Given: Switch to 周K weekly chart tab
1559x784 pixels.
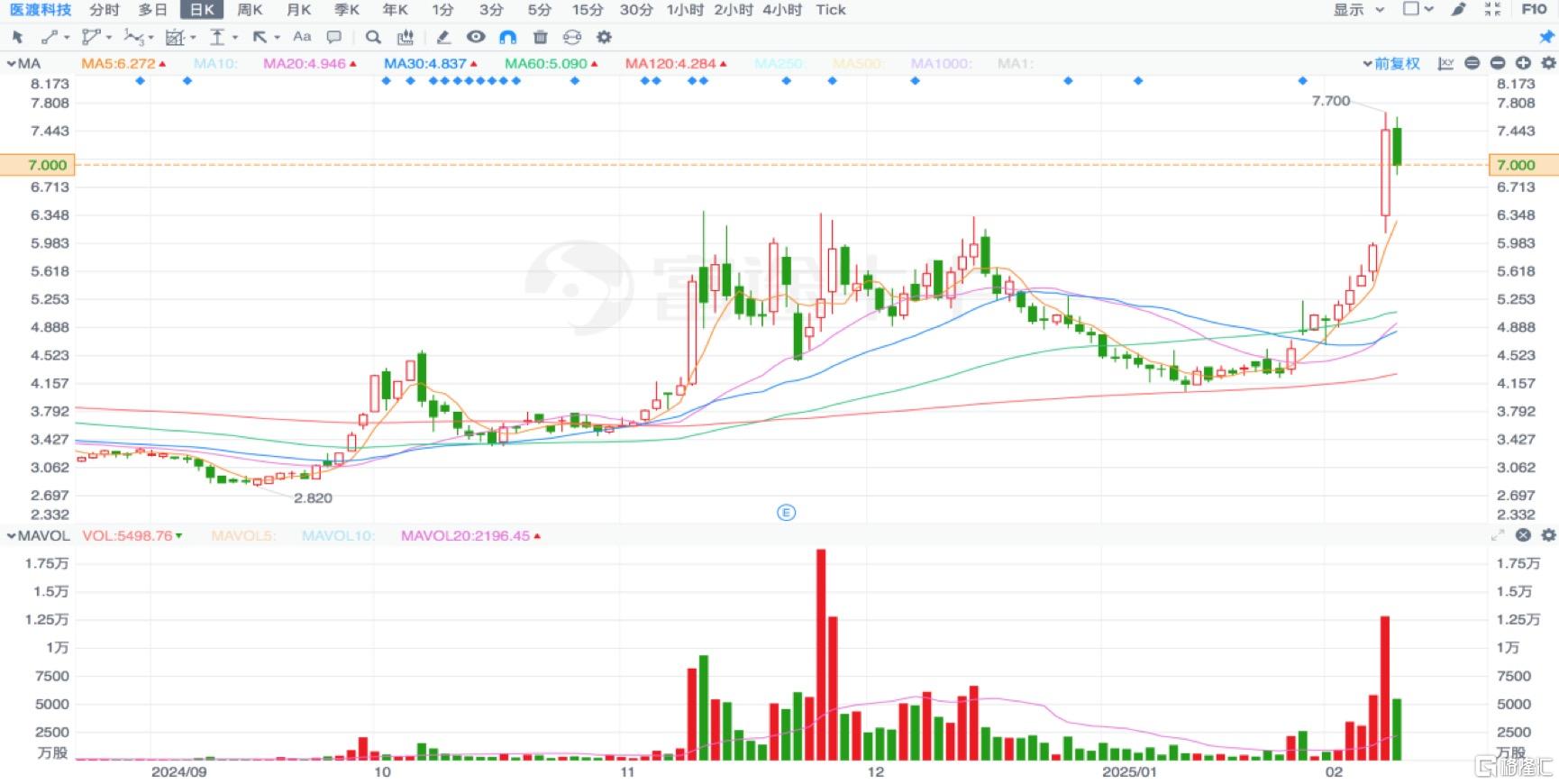Looking at the screenshot, I should point(250,9).
